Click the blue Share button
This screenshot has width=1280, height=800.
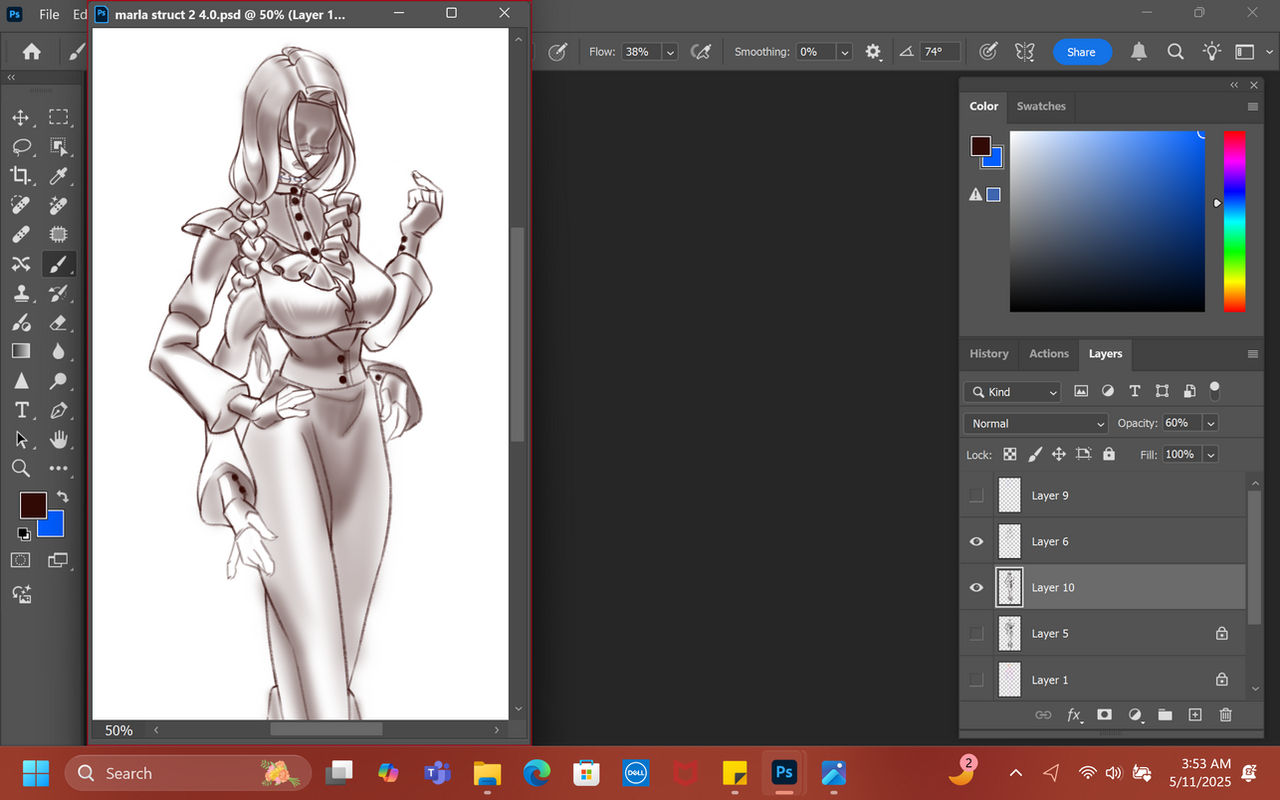[x=1082, y=51]
